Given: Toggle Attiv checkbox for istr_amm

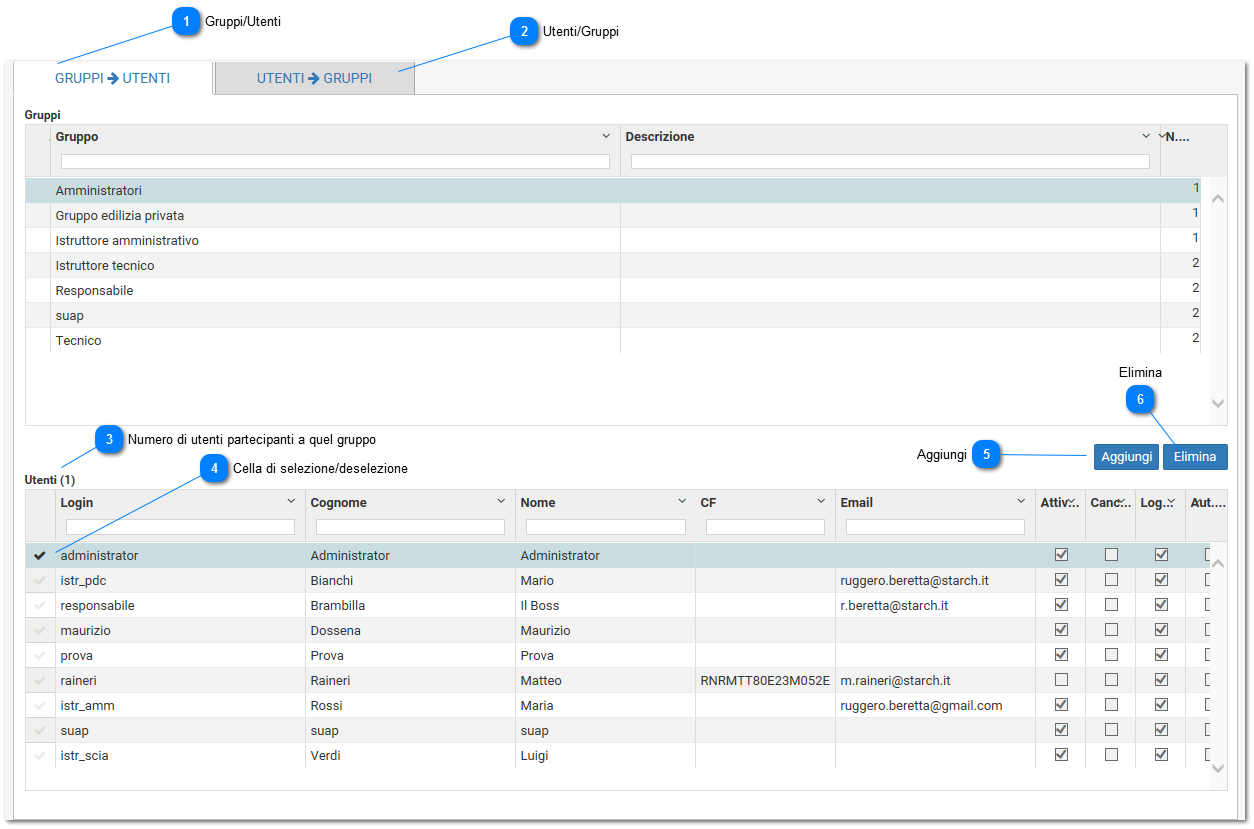Looking at the screenshot, I should tap(1061, 704).
